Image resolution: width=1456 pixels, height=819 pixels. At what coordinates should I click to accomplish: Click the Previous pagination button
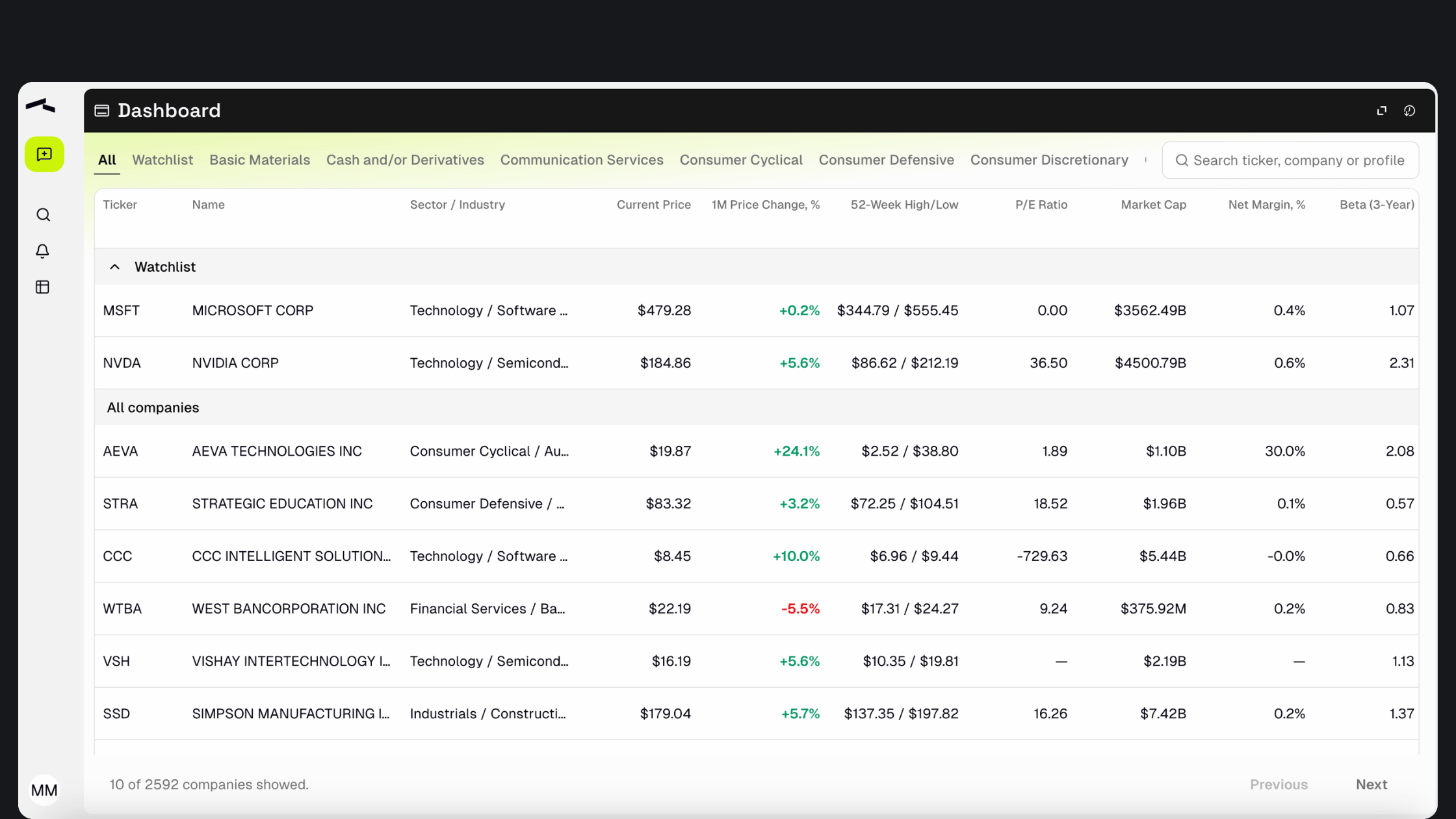coord(1279,785)
